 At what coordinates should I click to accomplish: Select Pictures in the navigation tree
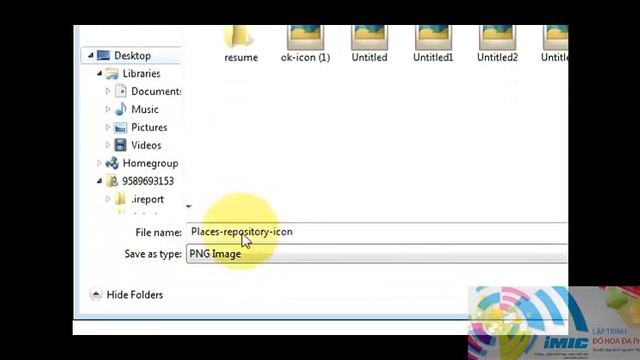click(149, 127)
